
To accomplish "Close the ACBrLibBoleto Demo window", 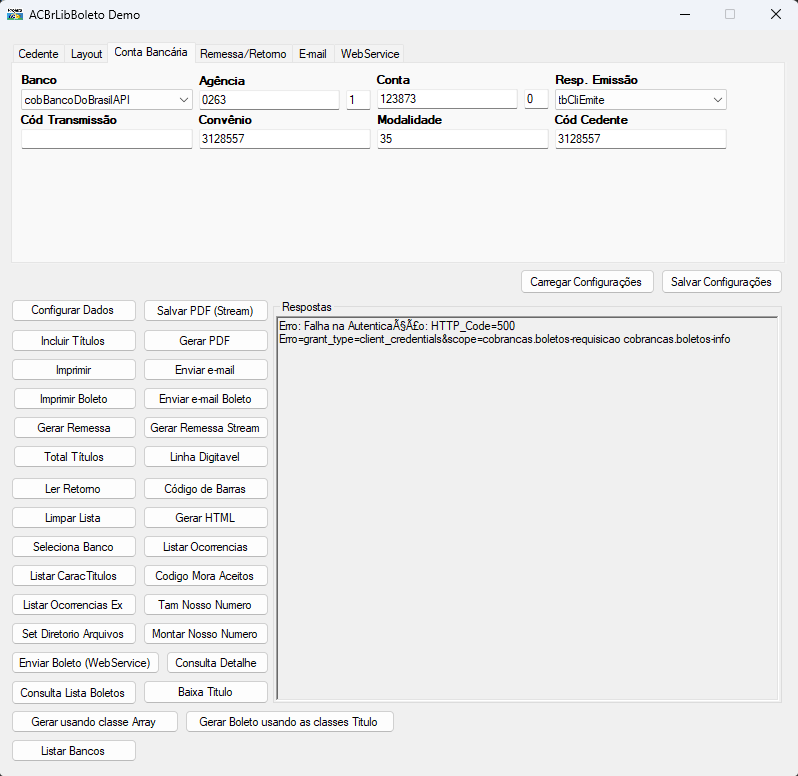I will pos(776,14).
